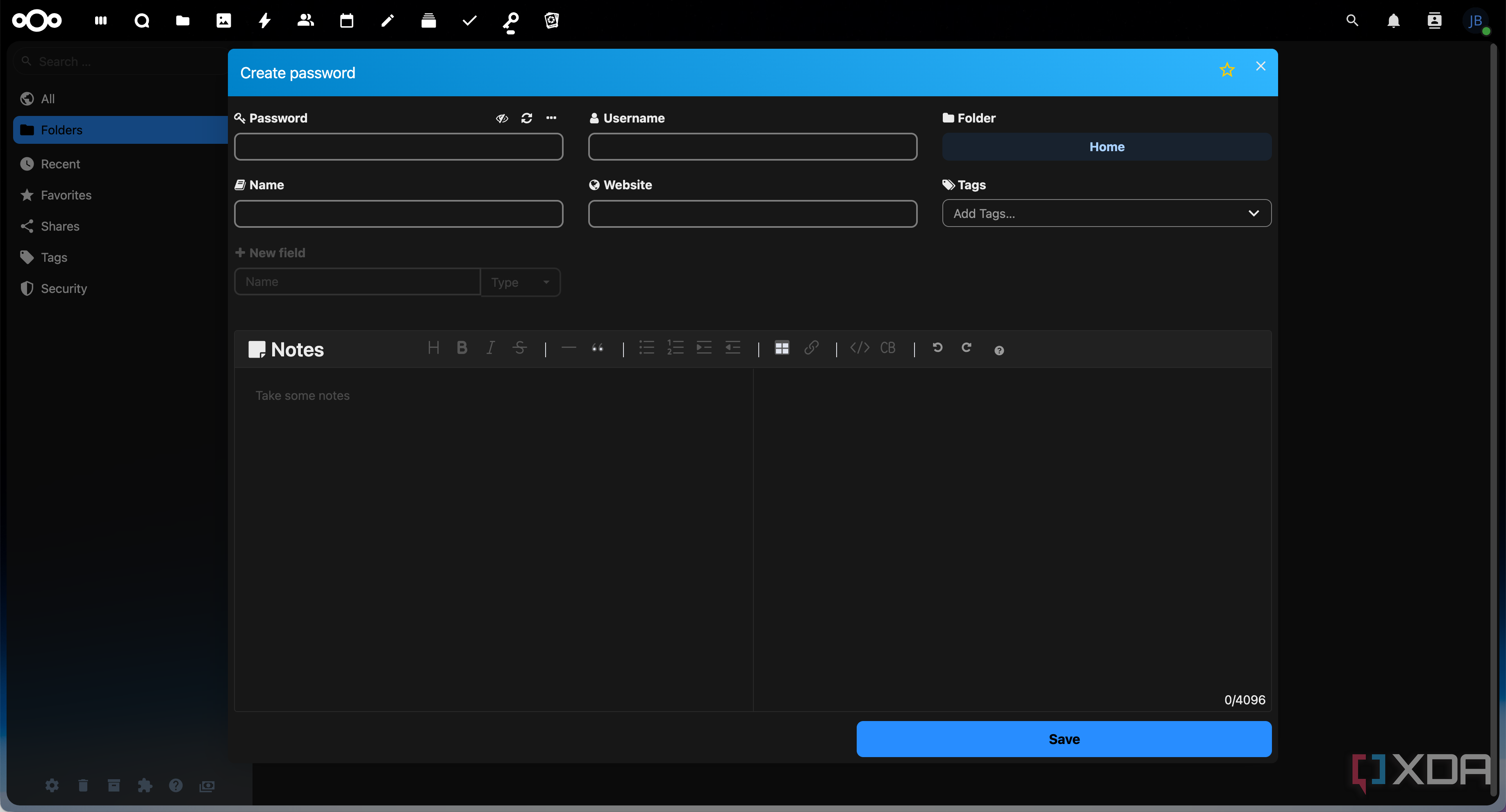Image resolution: width=1506 pixels, height=812 pixels.
Task: Insert blockquote in Notes editor
Action: click(x=597, y=348)
